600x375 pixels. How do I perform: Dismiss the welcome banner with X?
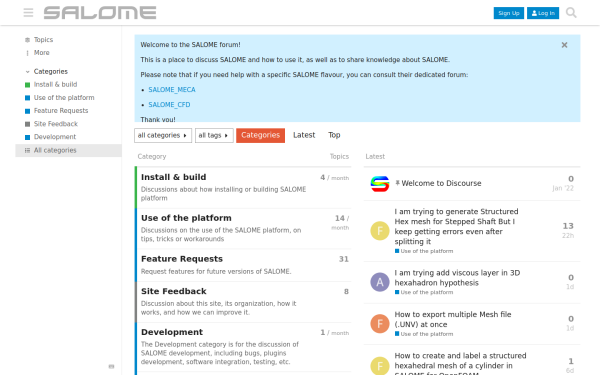(x=564, y=45)
